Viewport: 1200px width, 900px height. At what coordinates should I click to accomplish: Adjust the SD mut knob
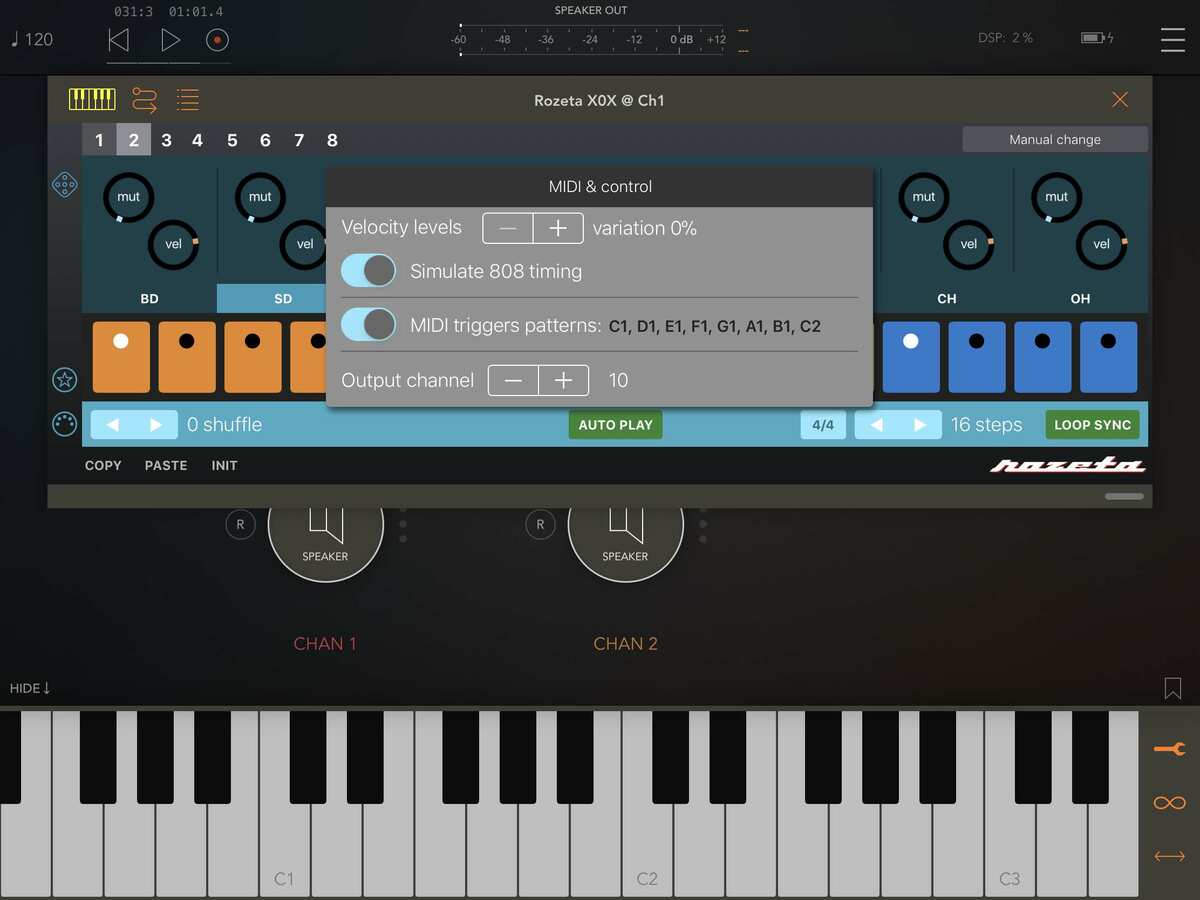click(260, 197)
